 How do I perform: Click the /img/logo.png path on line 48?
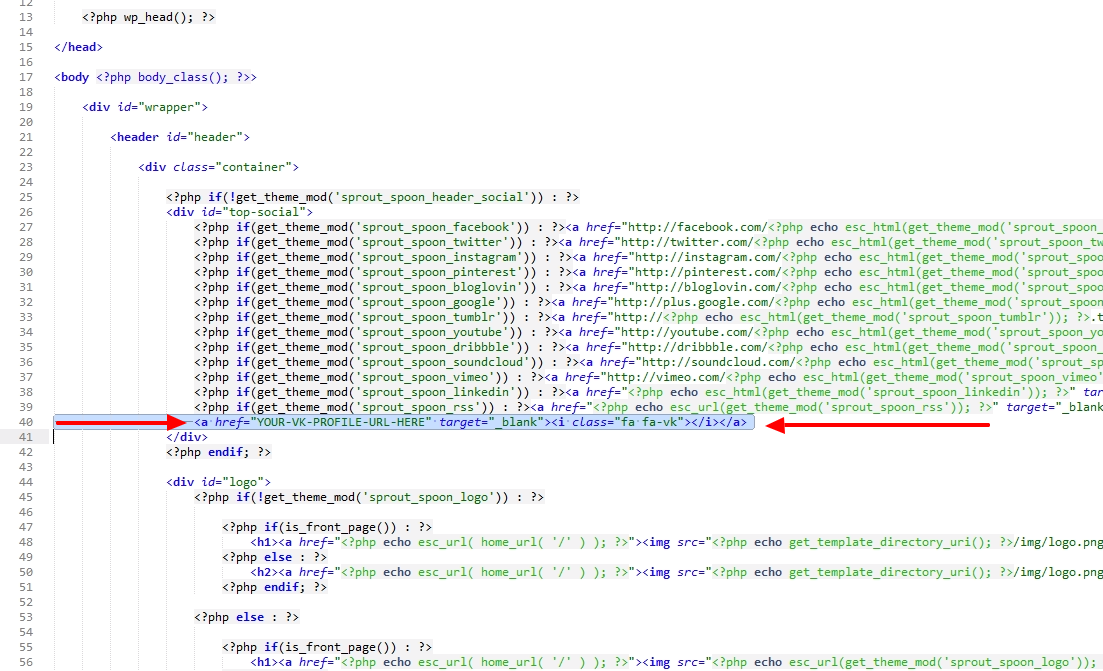pos(1058,542)
